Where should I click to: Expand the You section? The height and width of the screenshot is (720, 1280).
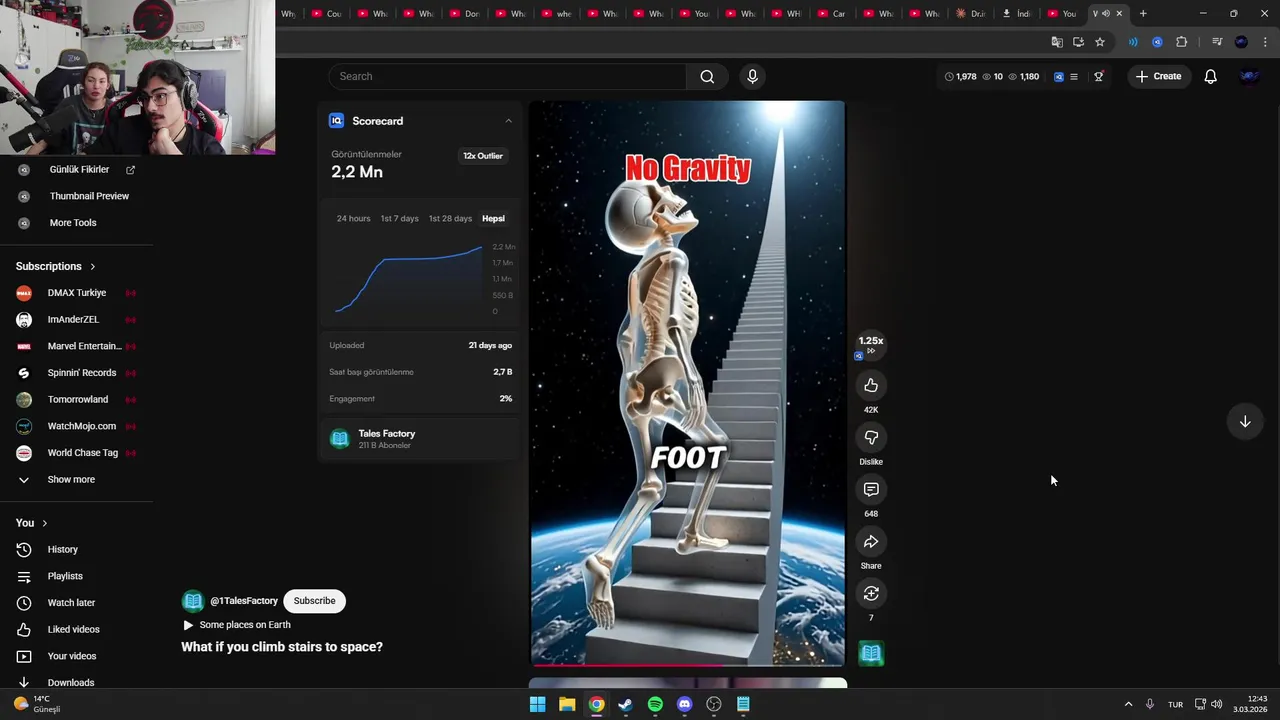pyautogui.click(x=32, y=523)
